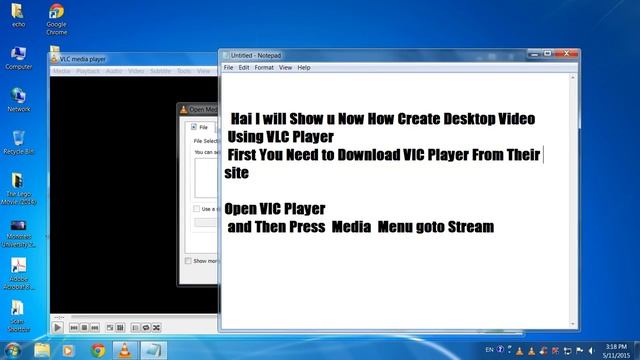Click the Show desktop strip by the clock

click(x=637, y=351)
